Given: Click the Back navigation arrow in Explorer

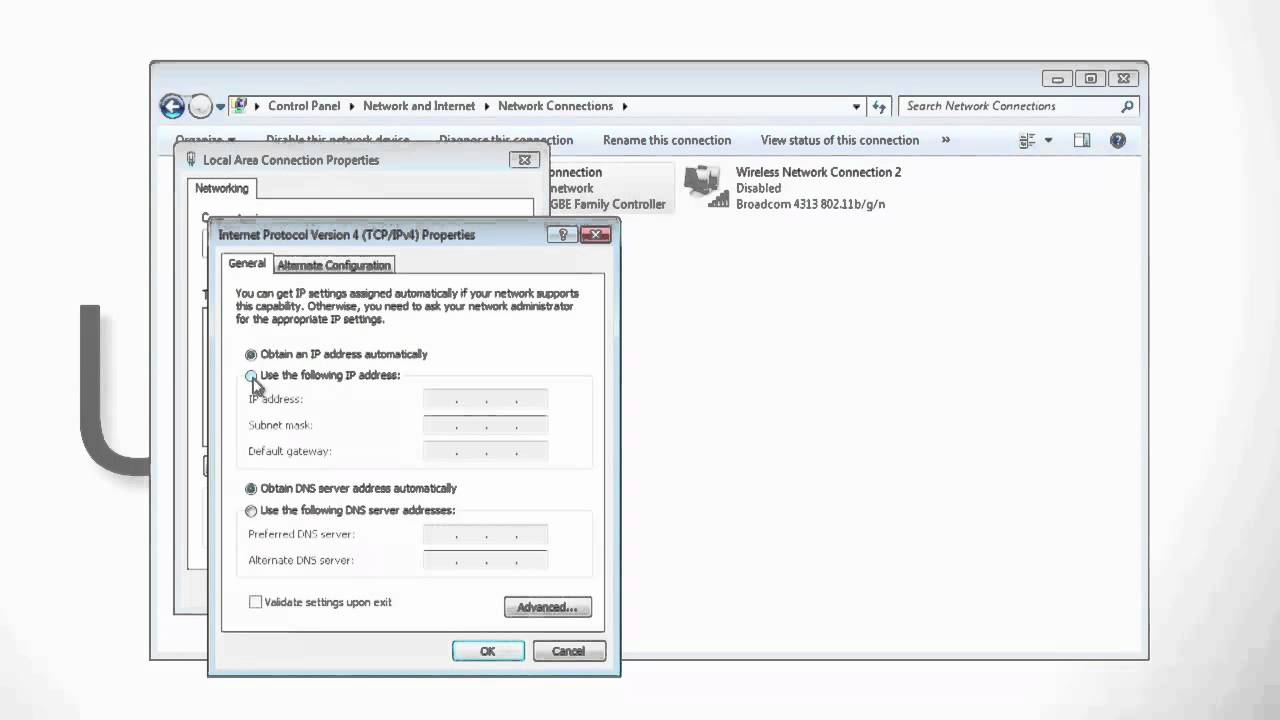Looking at the screenshot, I should [x=172, y=106].
